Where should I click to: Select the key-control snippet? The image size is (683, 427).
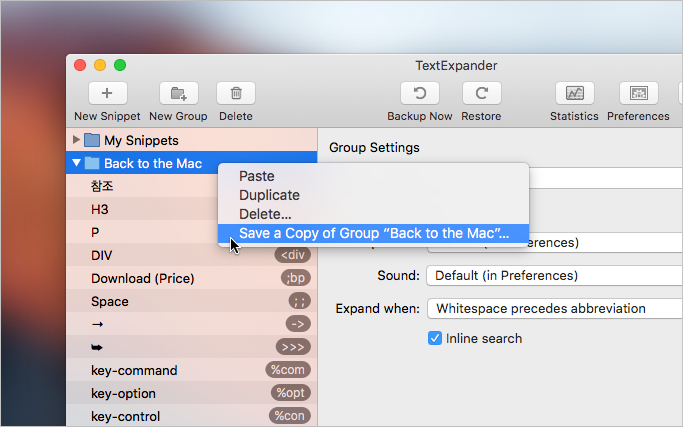tap(192, 416)
